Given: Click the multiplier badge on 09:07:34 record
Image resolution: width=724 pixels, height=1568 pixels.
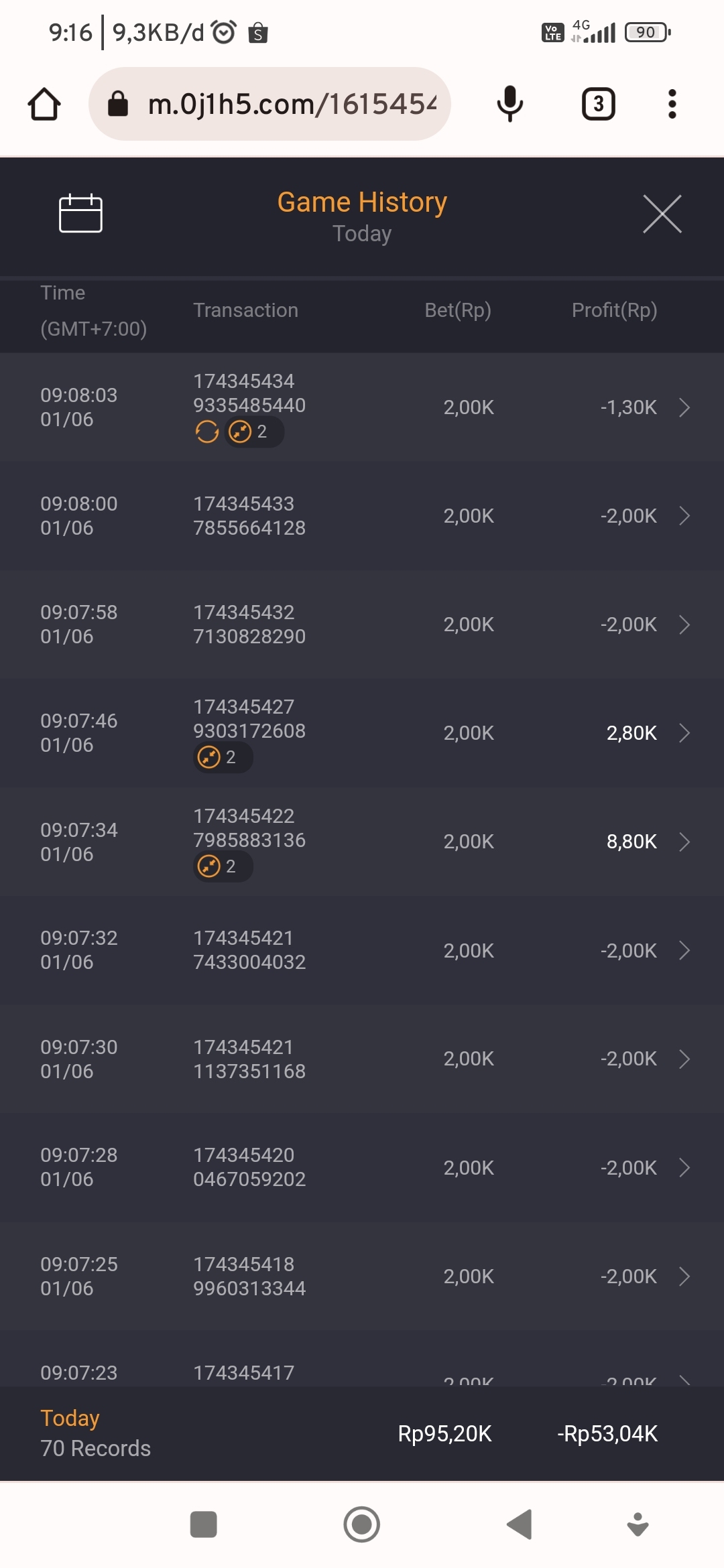Looking at the screenshot, I should coord(223,866).
